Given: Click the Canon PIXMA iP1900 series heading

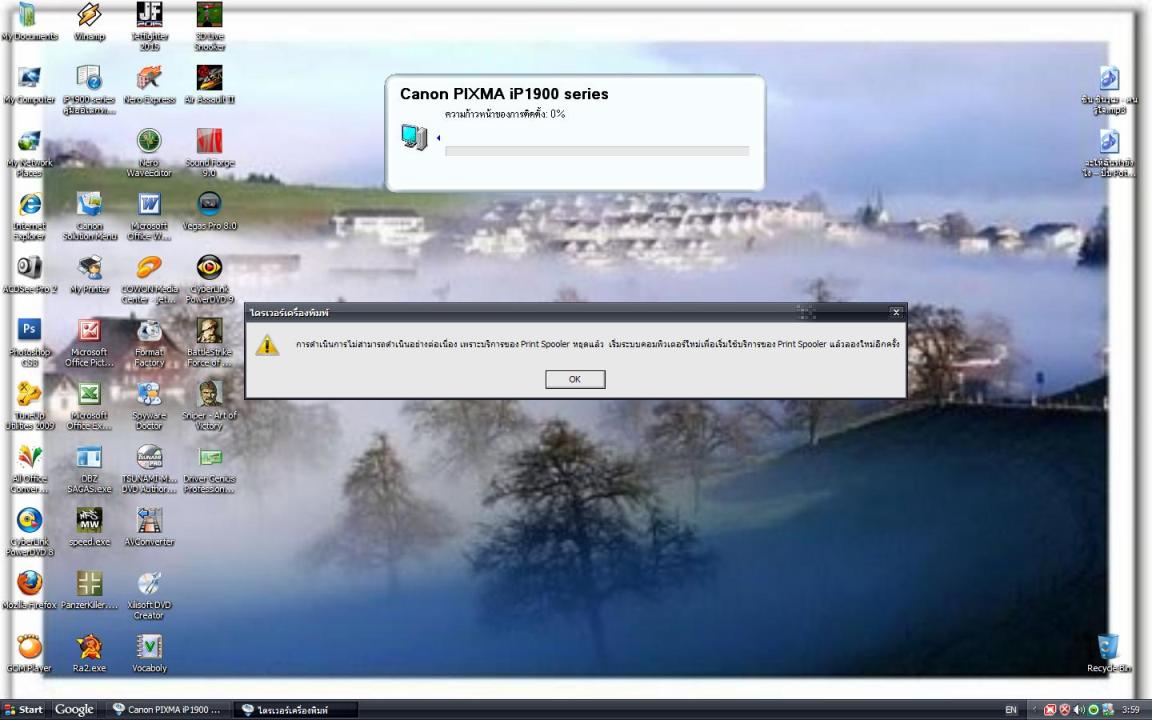Looking at the screenshot, I should (504, 94).
